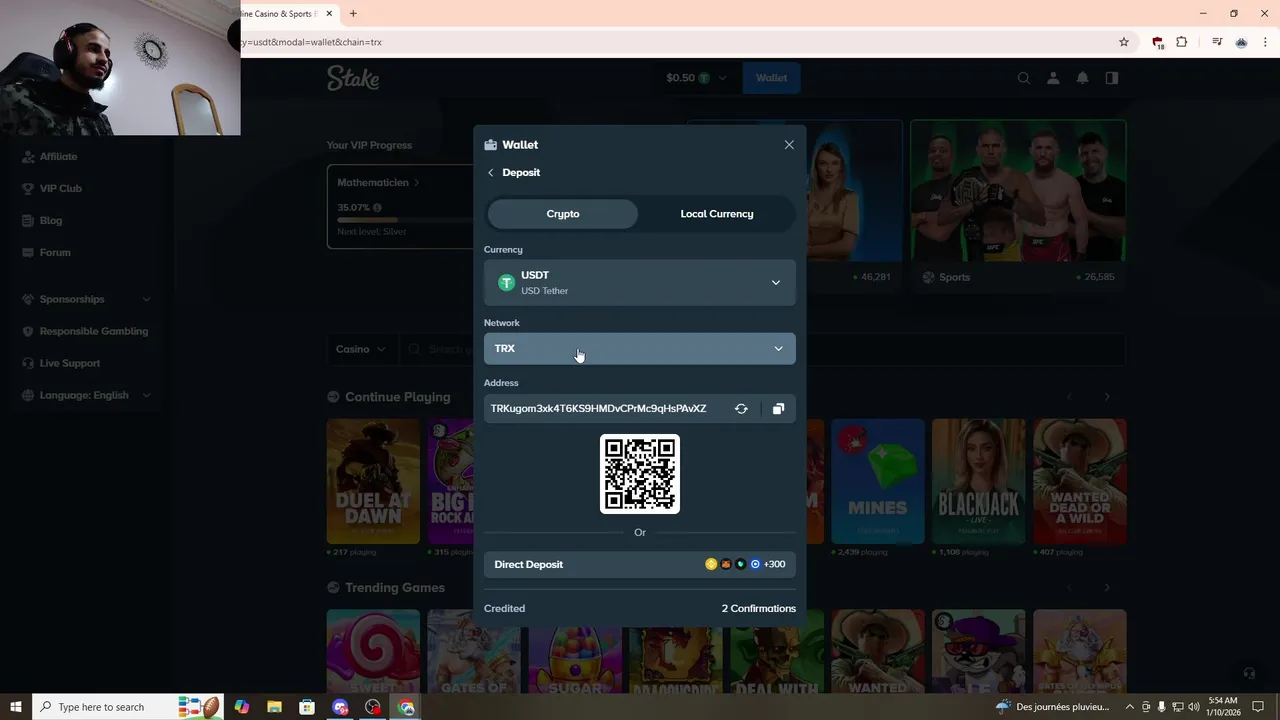
Task: Expand the Language: English selector
Action: click(x=87, y=395)
